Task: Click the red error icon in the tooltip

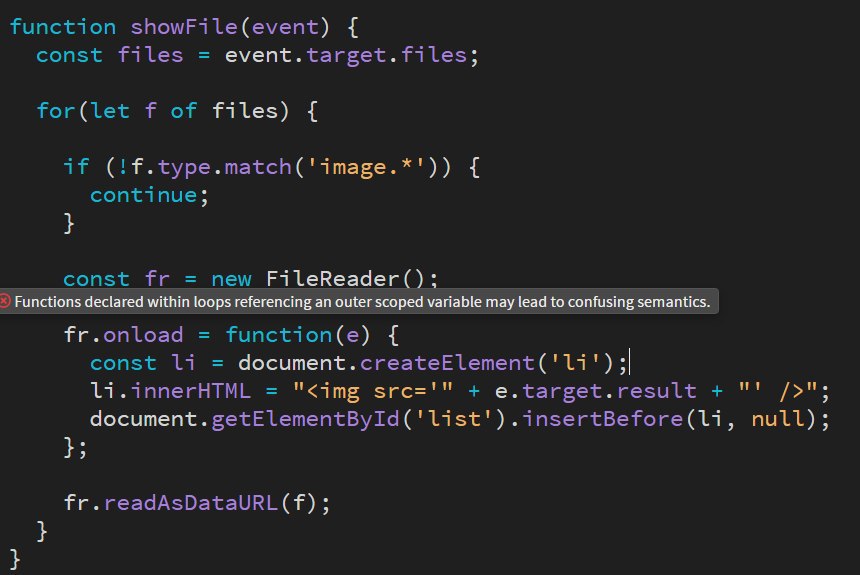Action: tap(5, 301)
